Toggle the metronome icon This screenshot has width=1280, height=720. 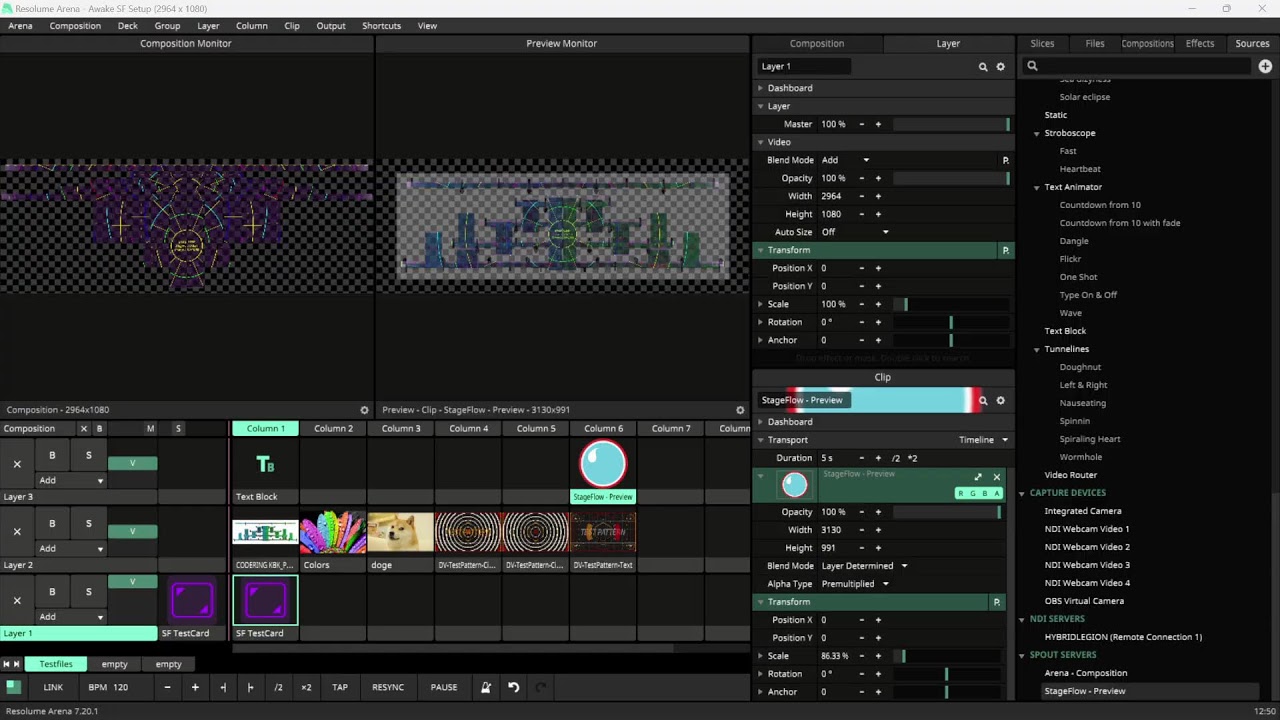[486, 687]
